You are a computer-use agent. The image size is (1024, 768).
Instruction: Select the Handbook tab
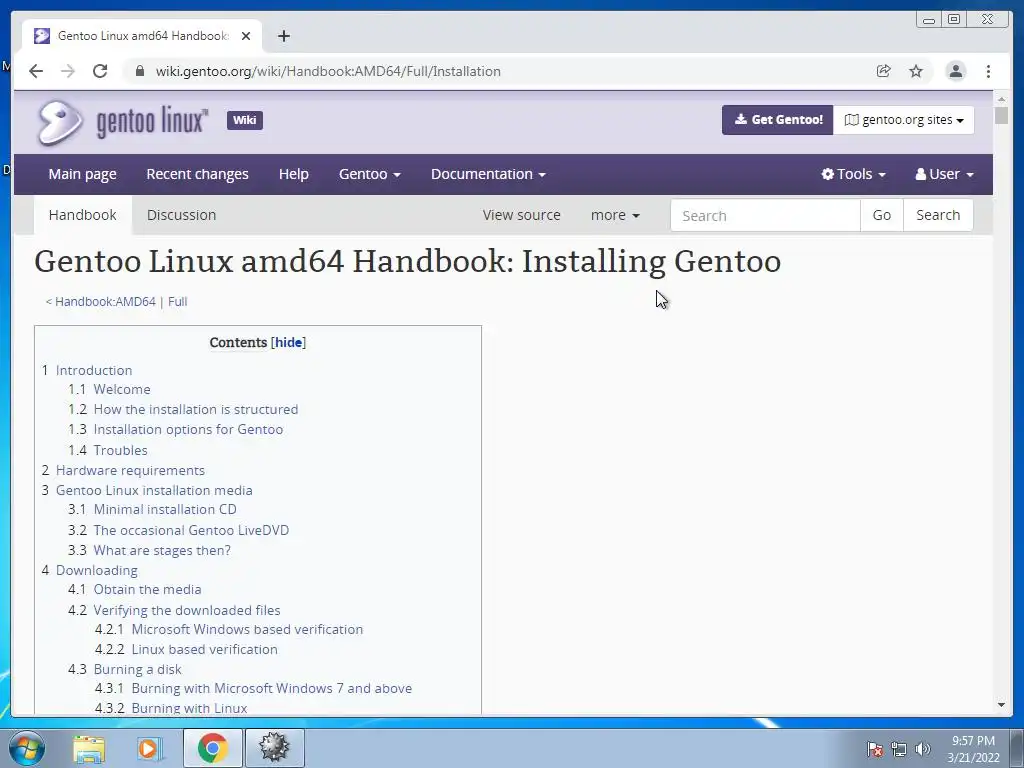(82, 215)
